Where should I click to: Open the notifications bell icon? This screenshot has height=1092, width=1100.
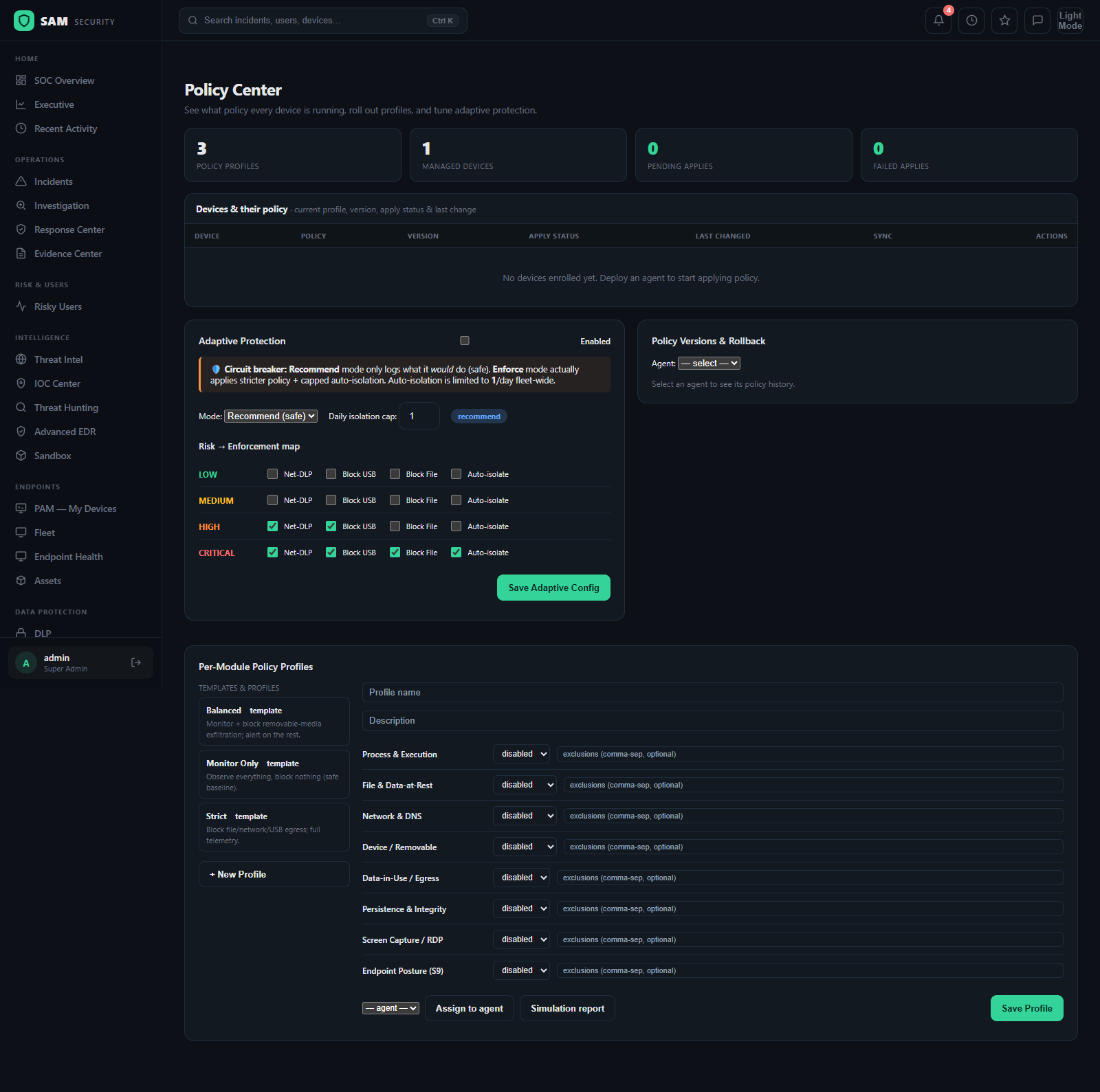pos(938,21)
